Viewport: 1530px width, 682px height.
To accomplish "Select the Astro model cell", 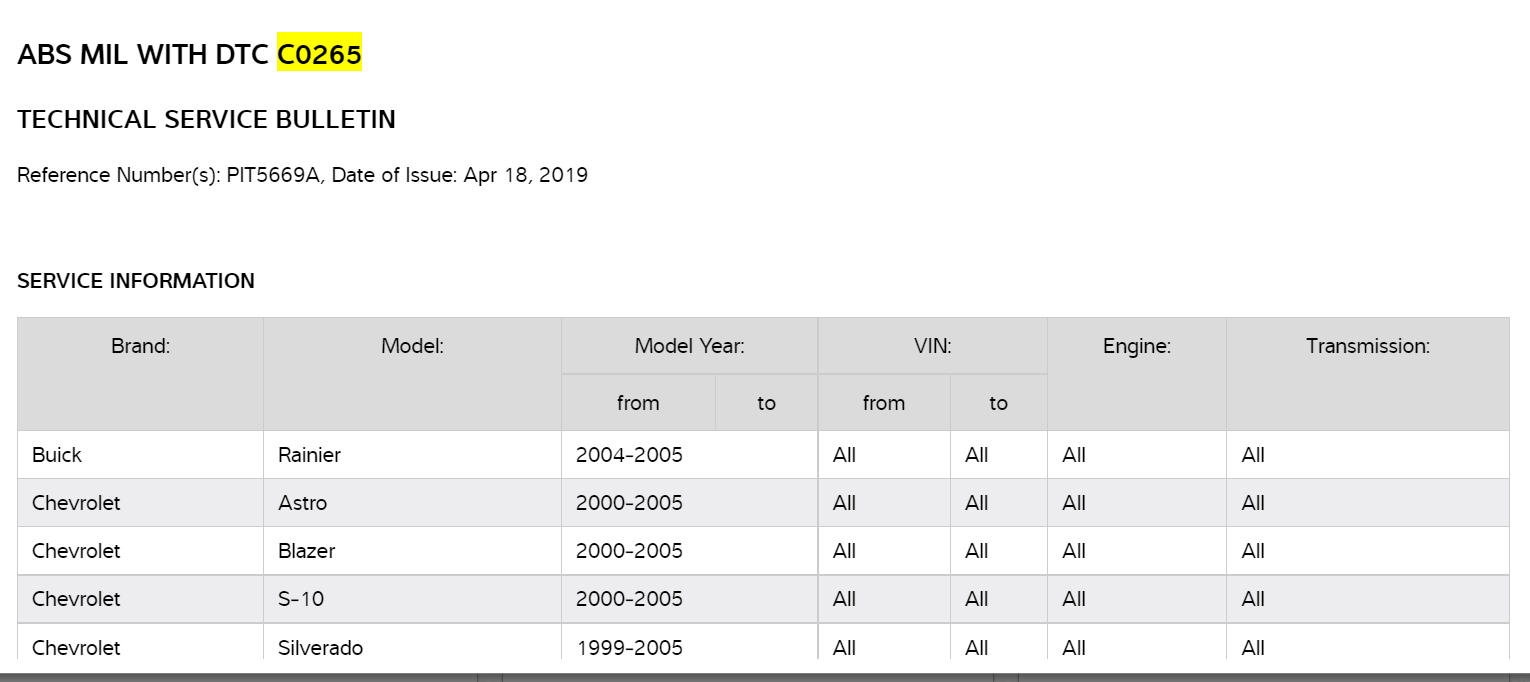I will point(302,503).
